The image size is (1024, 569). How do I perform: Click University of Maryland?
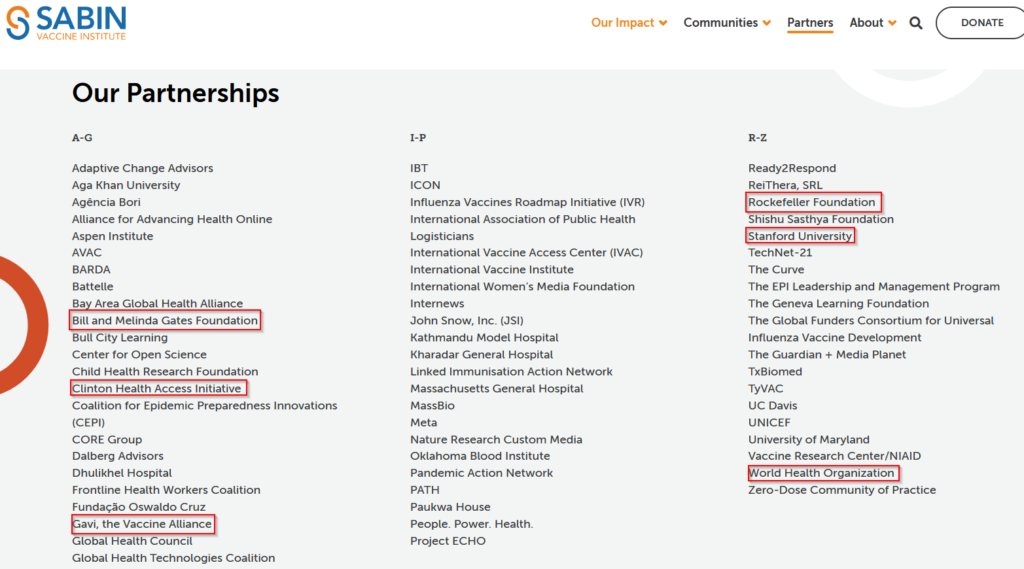click(x=808, y=439)
